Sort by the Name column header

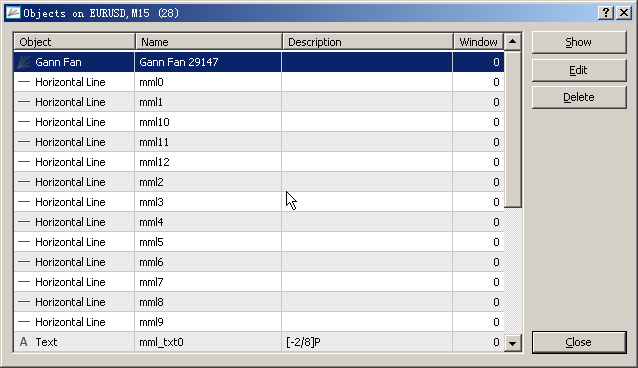(x=209, y=42)
